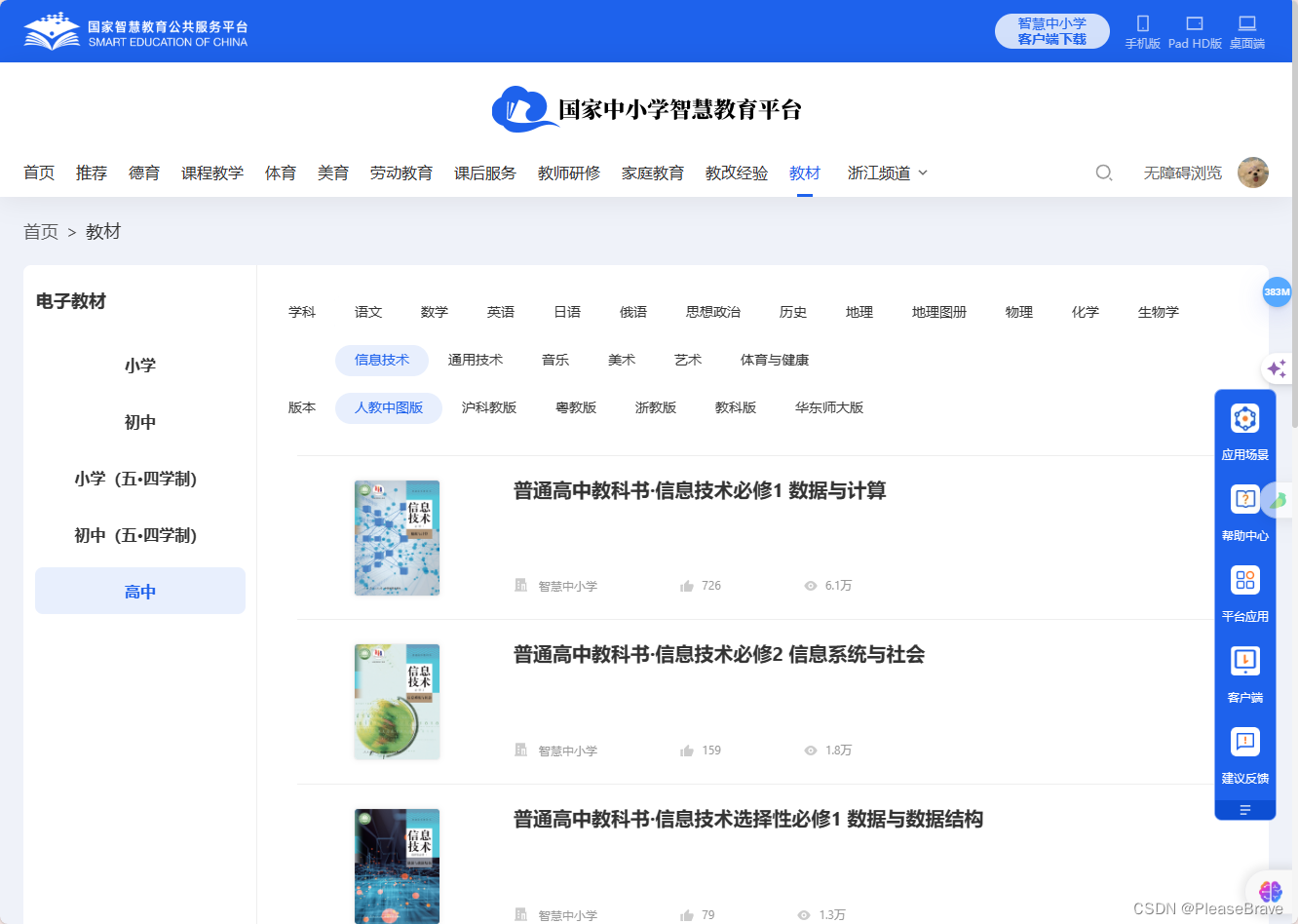Screen dimensions: 1298x924
Task: Choose 粤教版 edition
Action: [576, 407]
